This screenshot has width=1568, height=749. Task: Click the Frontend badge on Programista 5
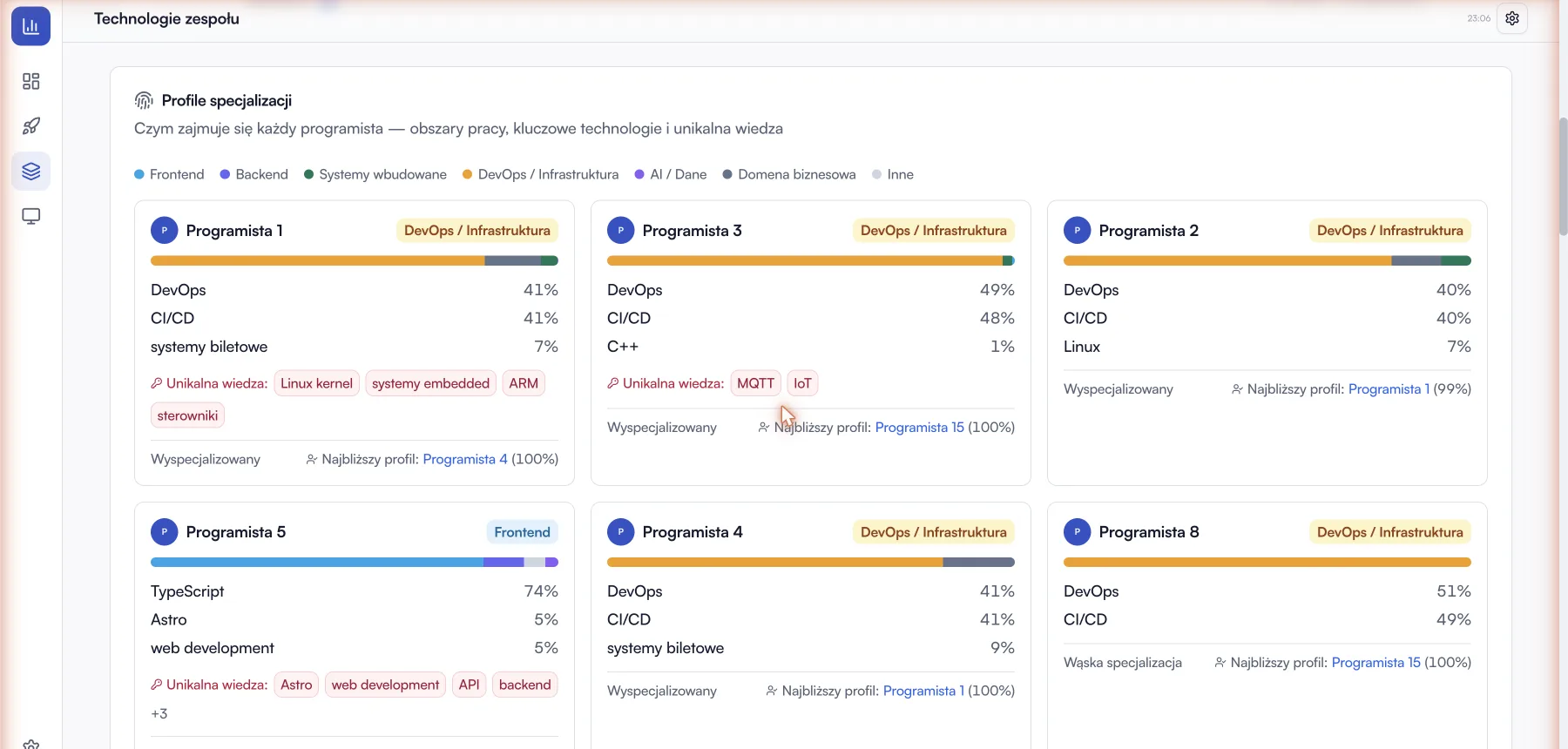tap(523, 532)
